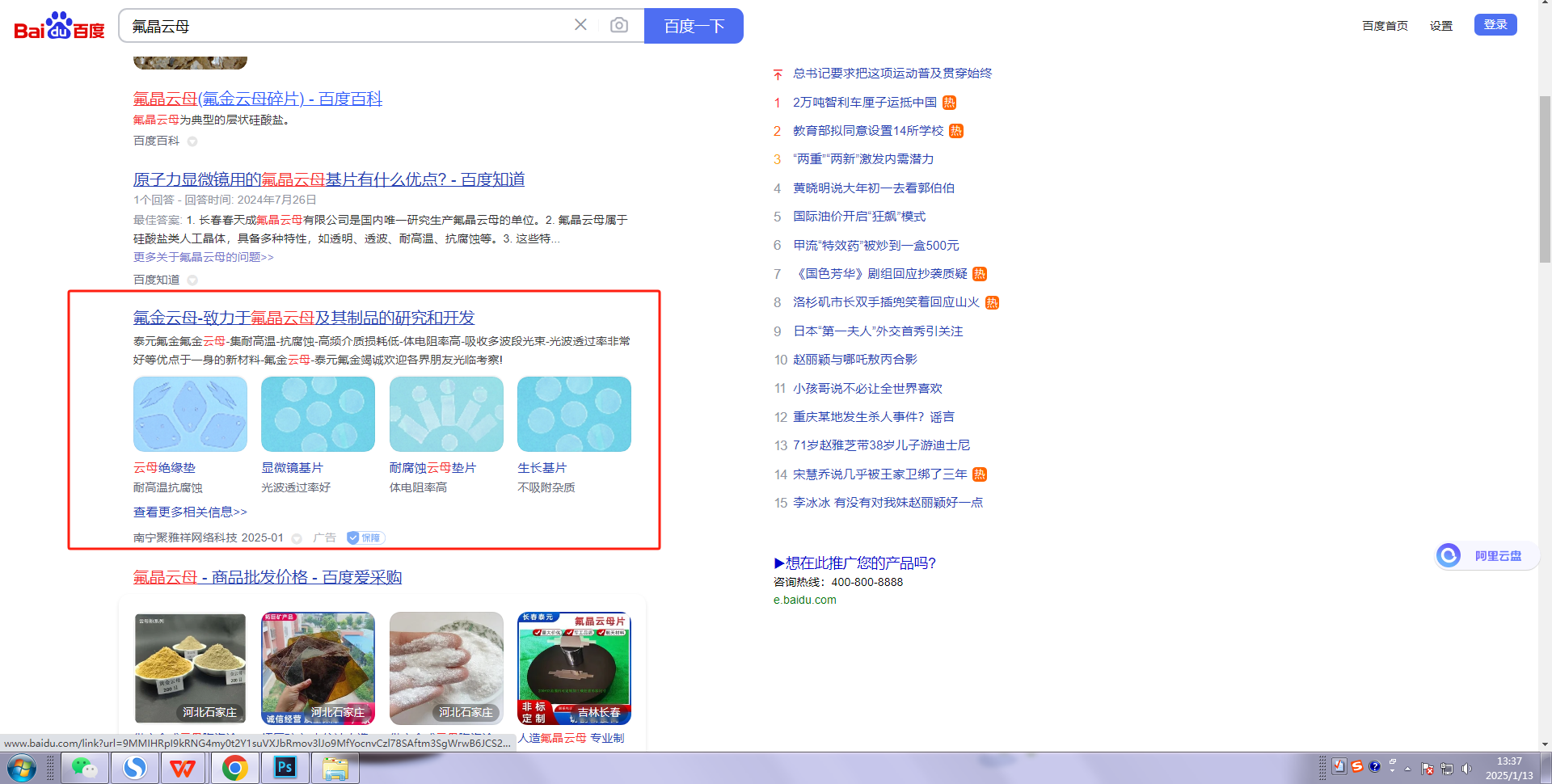Open WeChat from the taskbar

click(84, 768)
